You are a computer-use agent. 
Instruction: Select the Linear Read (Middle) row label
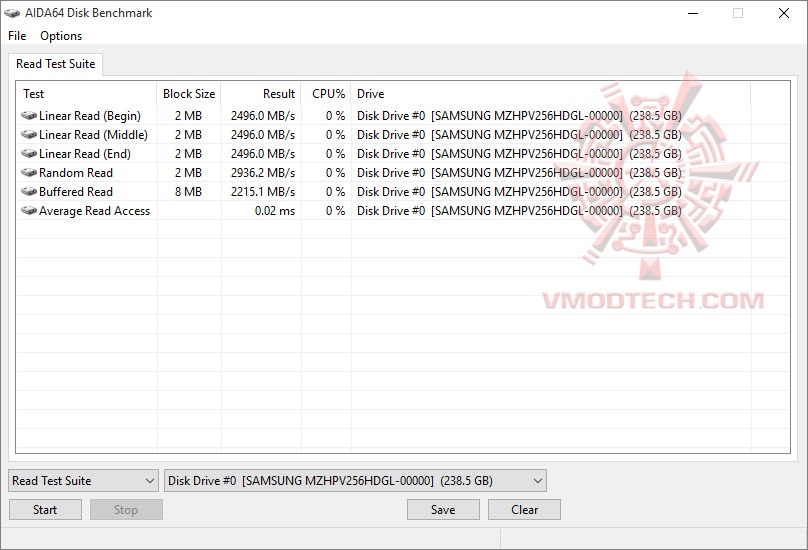(93, 135)
